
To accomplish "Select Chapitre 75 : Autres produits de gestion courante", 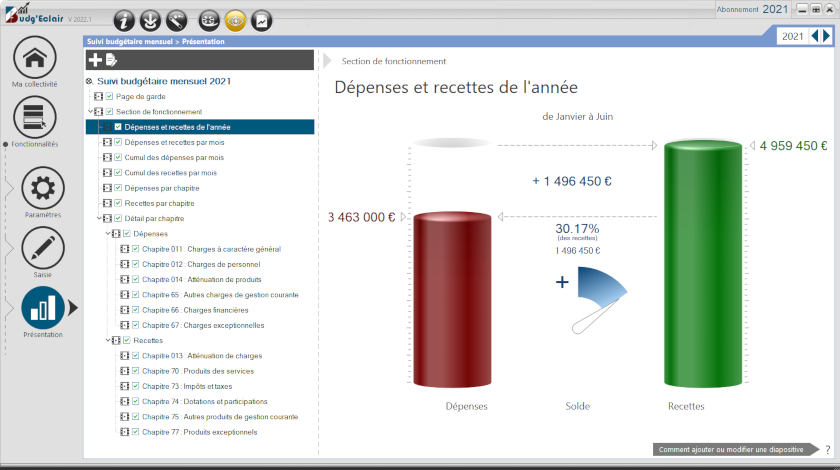I will click(x=220, y=416).
